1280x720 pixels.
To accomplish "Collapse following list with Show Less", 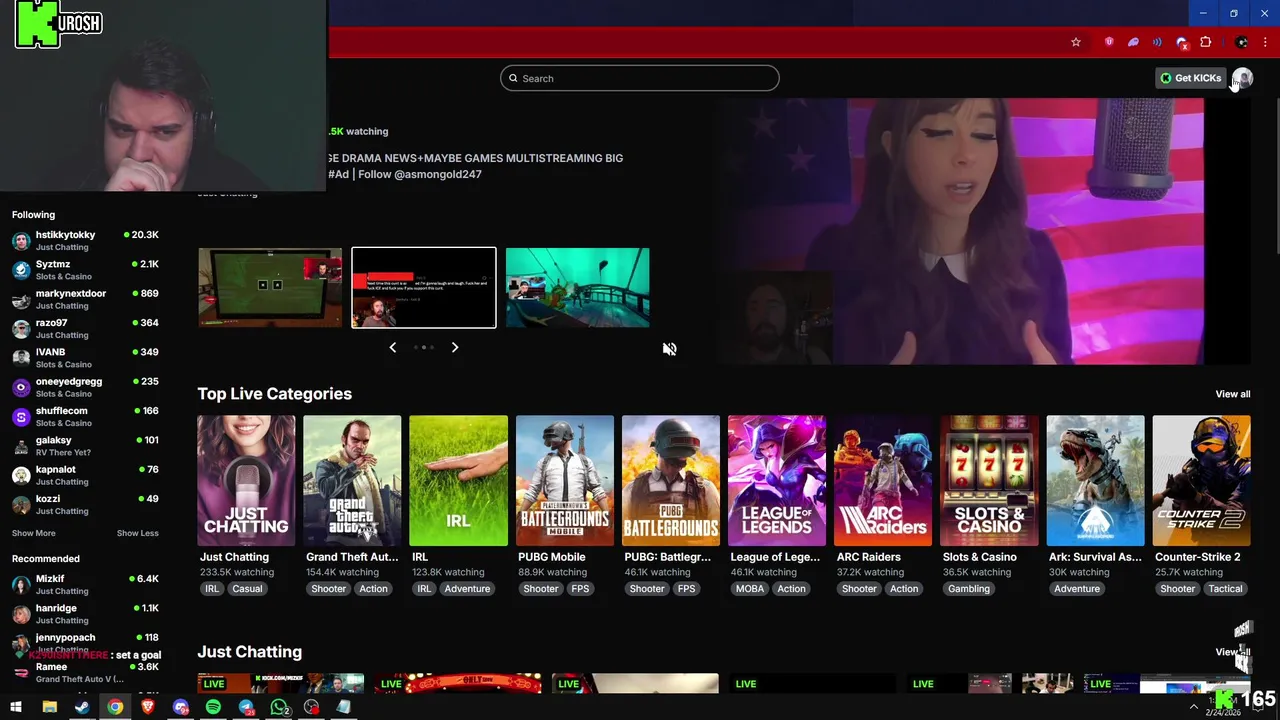I will [138, 533].
